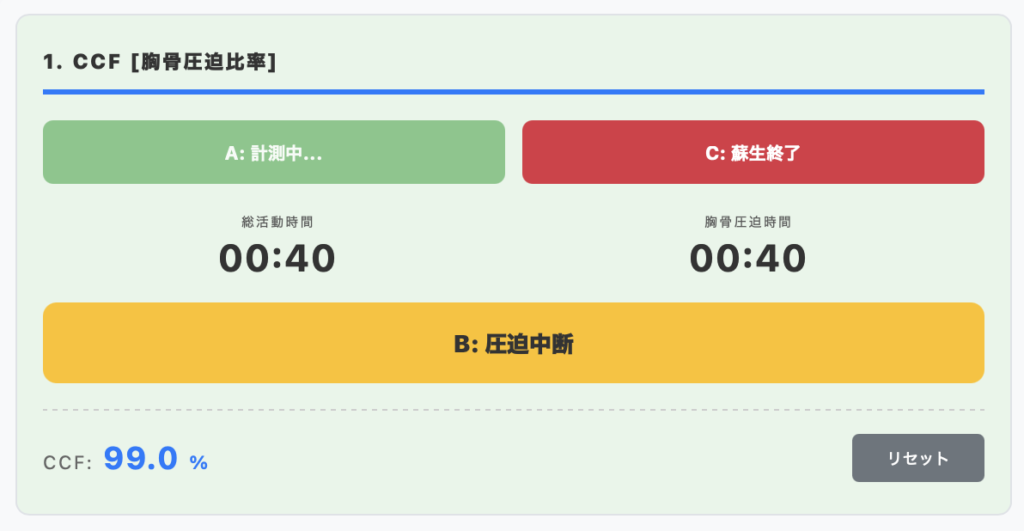Click the number 1. in the heading
1024x531 pixels.
(x=53, y=63)
